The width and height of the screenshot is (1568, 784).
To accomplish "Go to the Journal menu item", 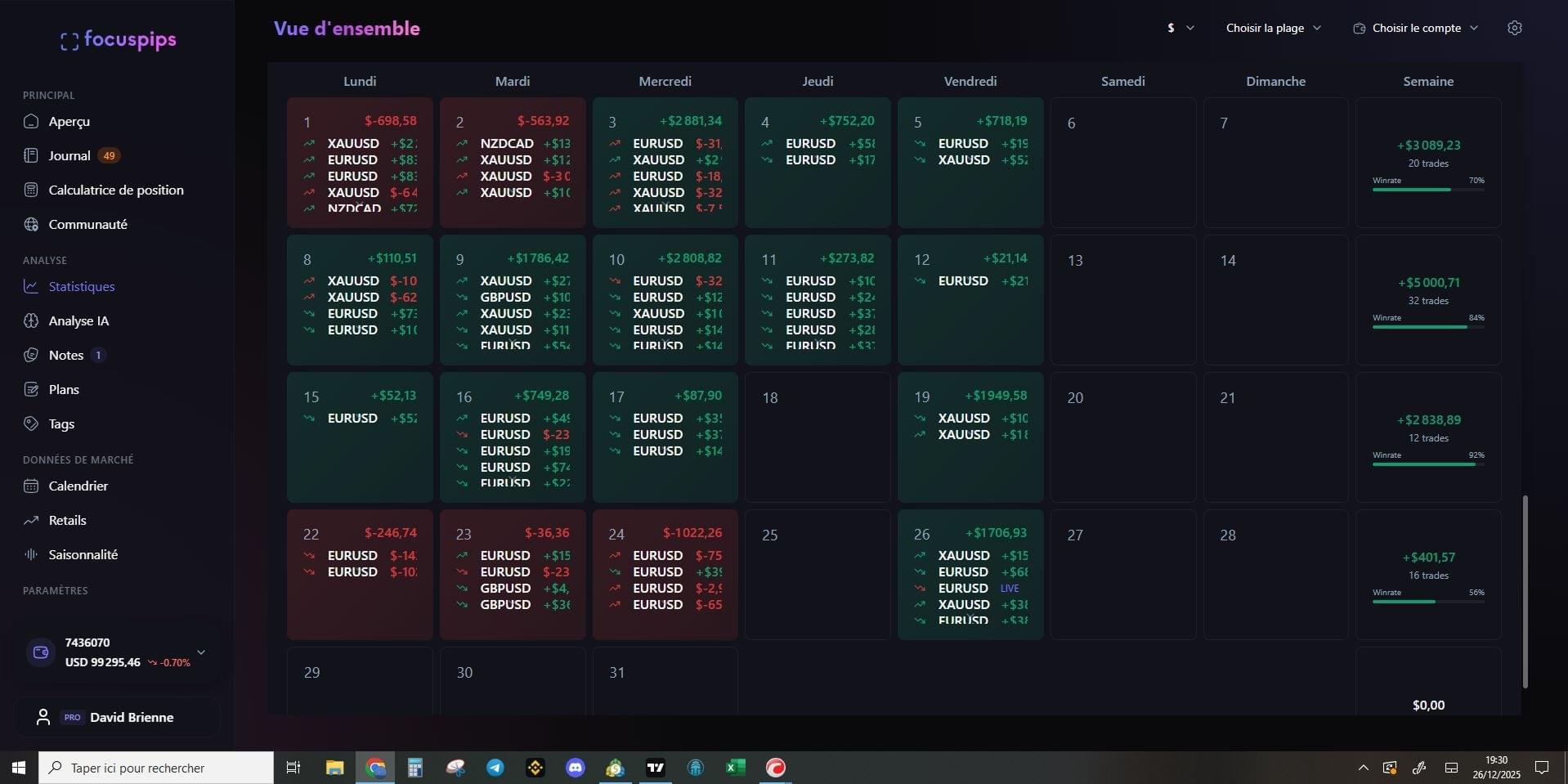I will [69, 156].
